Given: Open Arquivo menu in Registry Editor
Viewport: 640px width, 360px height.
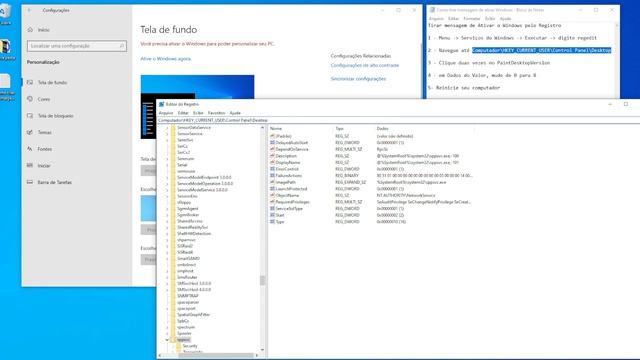Looking at the screenshot, I should coord(166,113).
